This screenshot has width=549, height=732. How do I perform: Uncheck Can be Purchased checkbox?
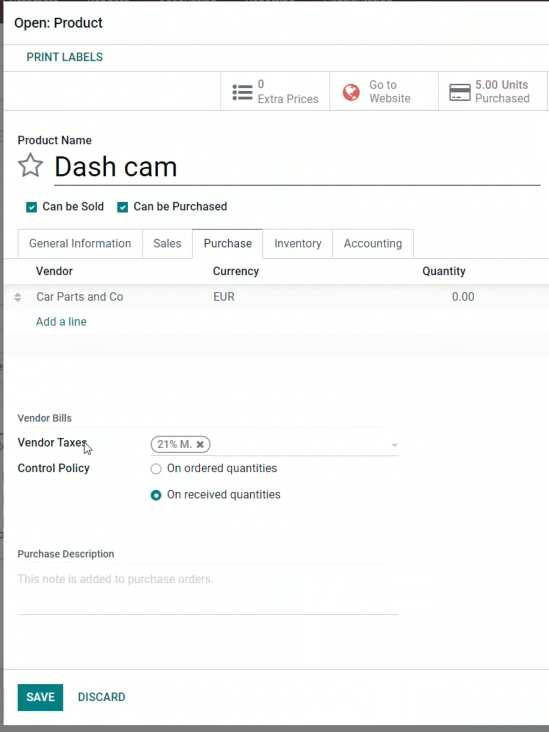tap(122, 207)
